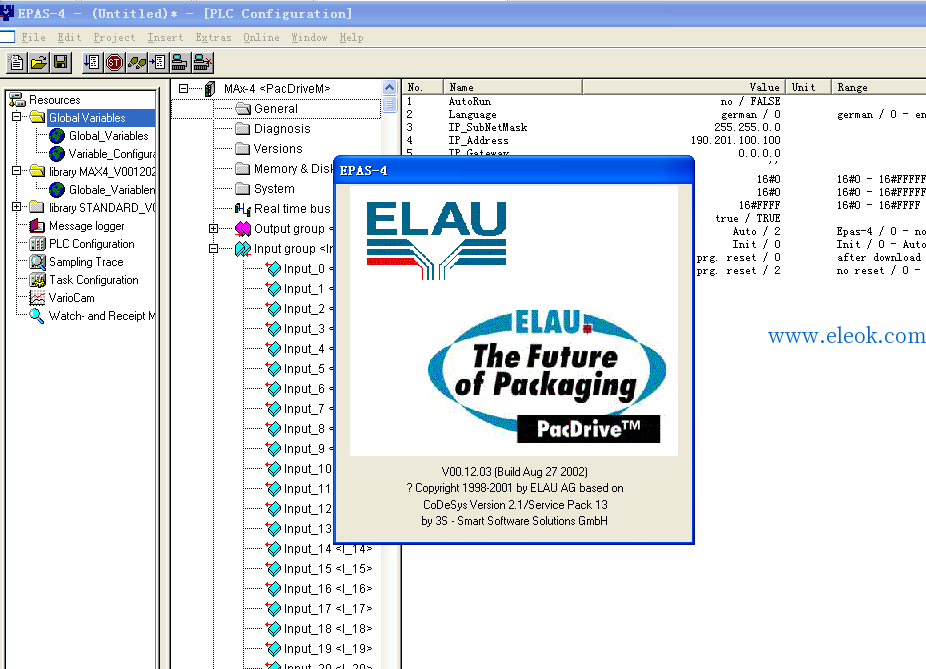Click the Resources root icon
The height and width of the screenshot is (669, 926).
(17, 100)
